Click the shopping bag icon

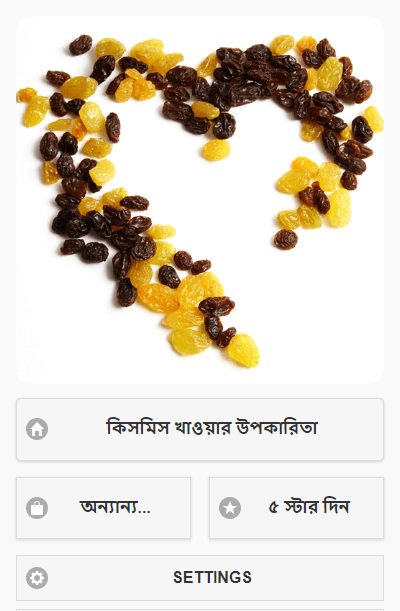pos(37,508)
